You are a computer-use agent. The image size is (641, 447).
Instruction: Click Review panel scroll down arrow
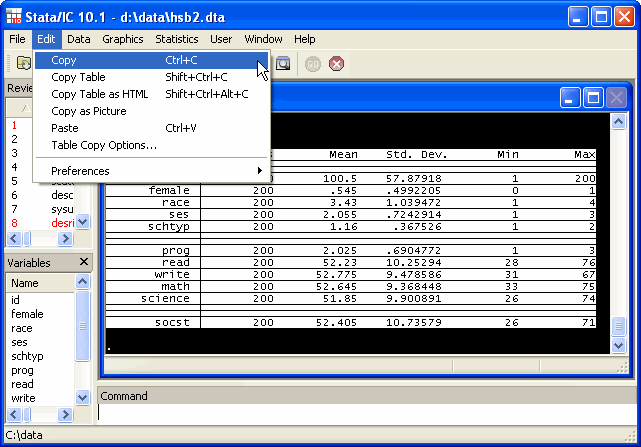(x=83, y=222)
